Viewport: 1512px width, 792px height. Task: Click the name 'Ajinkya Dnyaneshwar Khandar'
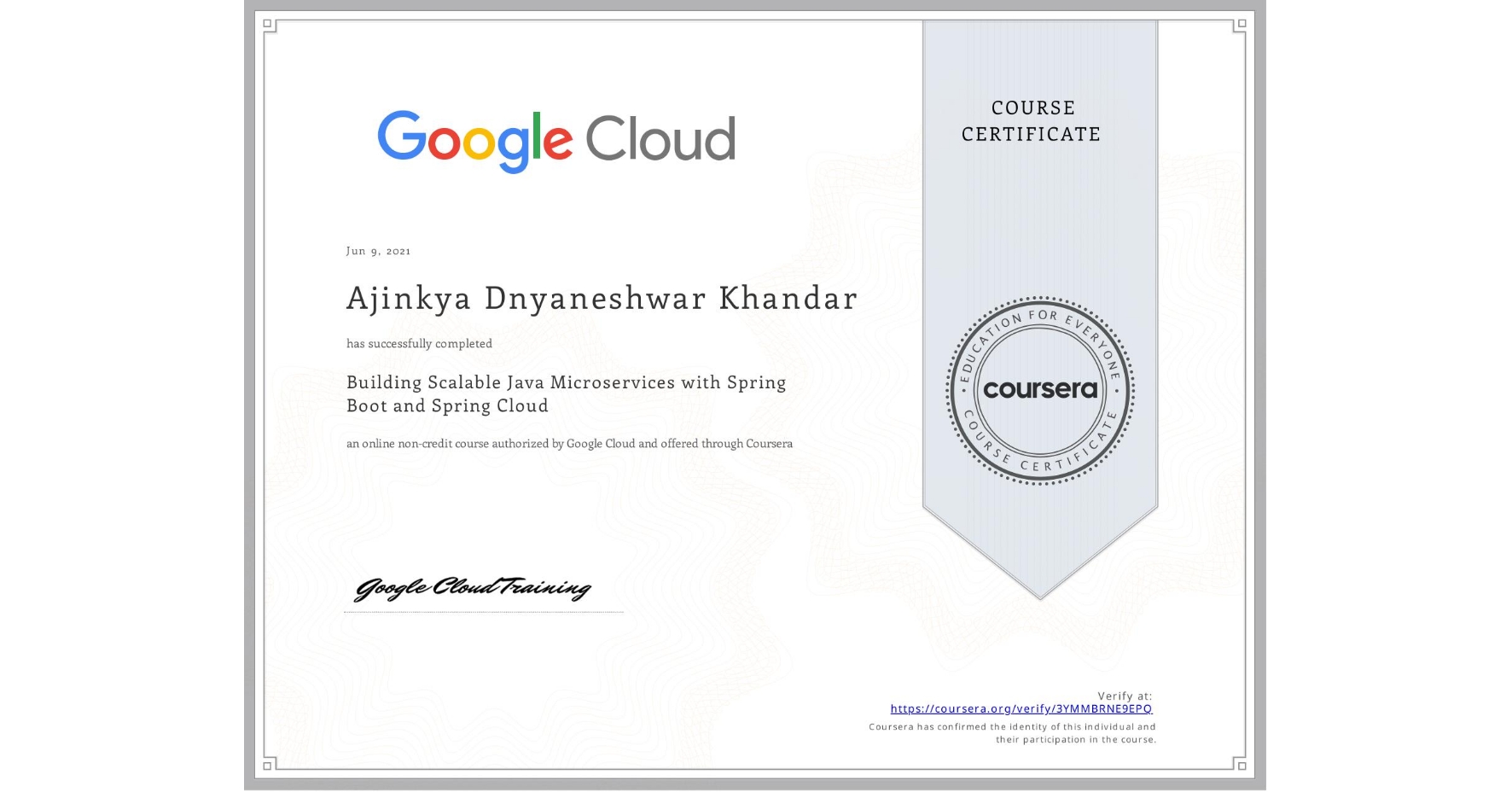pyautogui.click(x=602, y=299)
